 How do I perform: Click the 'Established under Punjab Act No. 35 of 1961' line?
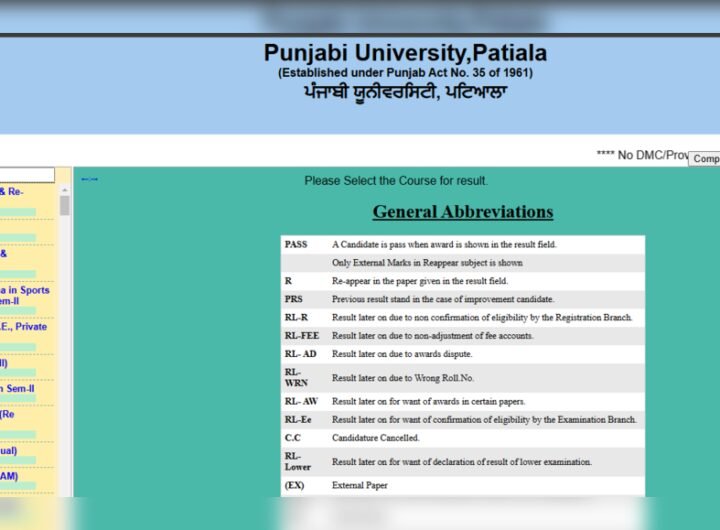pos(405,73)
